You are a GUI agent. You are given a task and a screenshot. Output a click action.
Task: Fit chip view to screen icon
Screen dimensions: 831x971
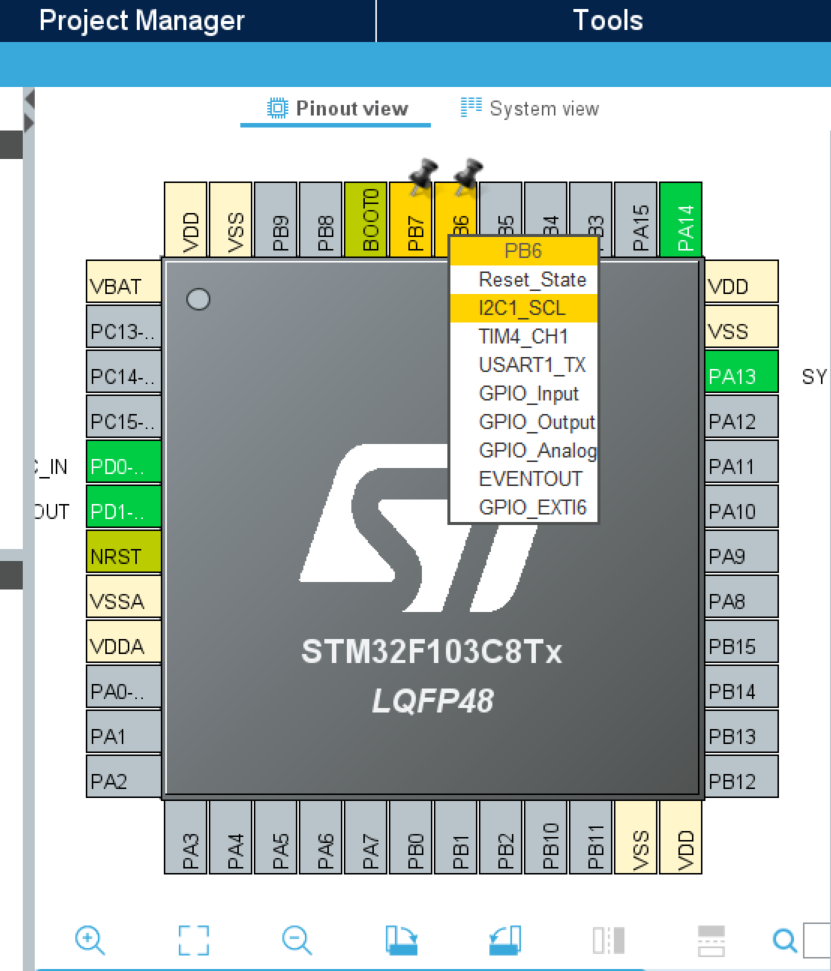193,940
